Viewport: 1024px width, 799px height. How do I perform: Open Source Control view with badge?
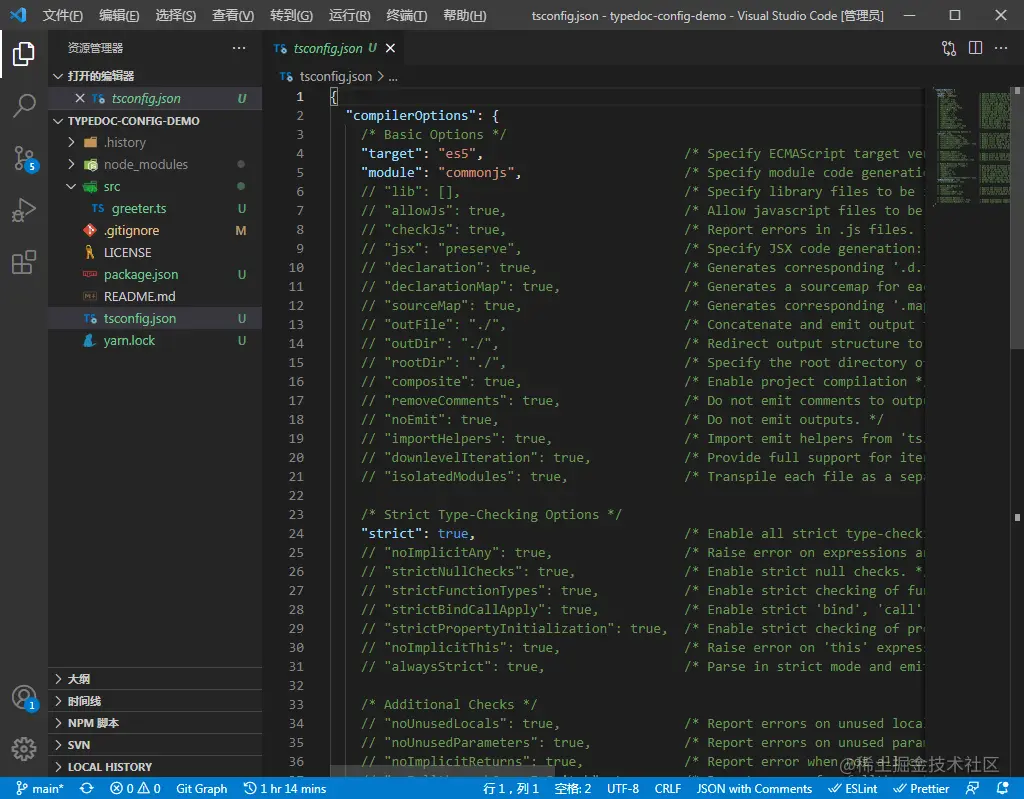coord(24,158)
